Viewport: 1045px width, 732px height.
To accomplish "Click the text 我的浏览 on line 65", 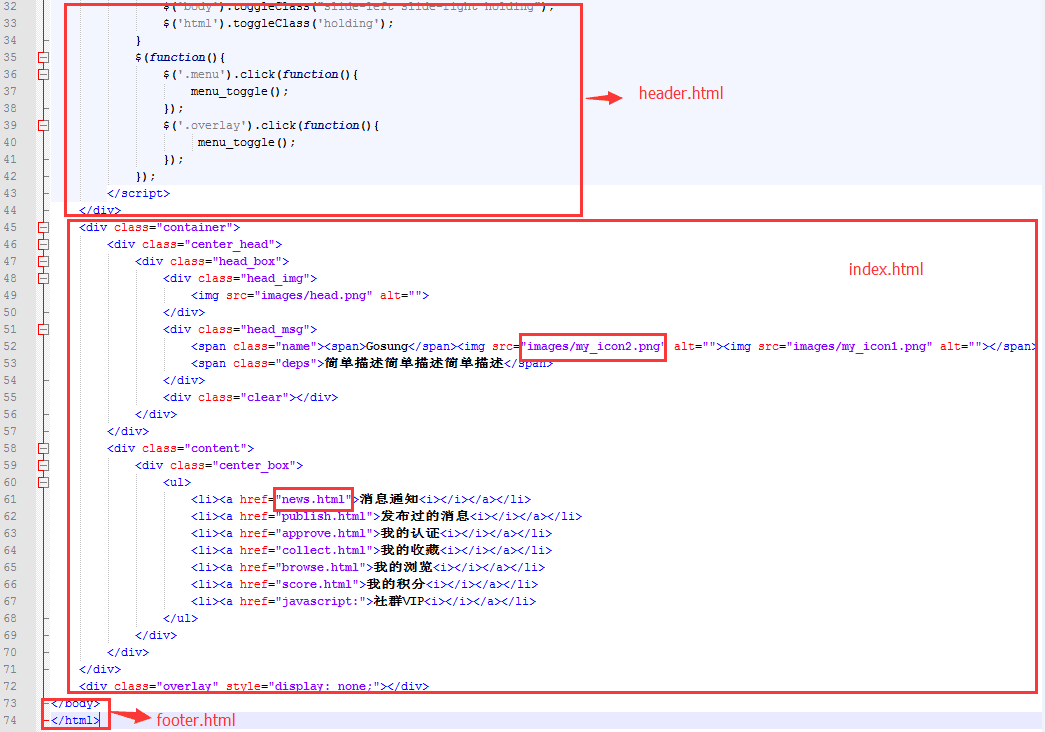I will pos(403,567).
